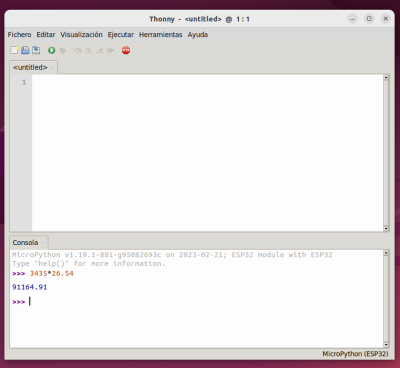Viewport: 400px width, 368px height.
Task: Run current script with green play icon
Action: pyautogui.click(x=51, y=50)
